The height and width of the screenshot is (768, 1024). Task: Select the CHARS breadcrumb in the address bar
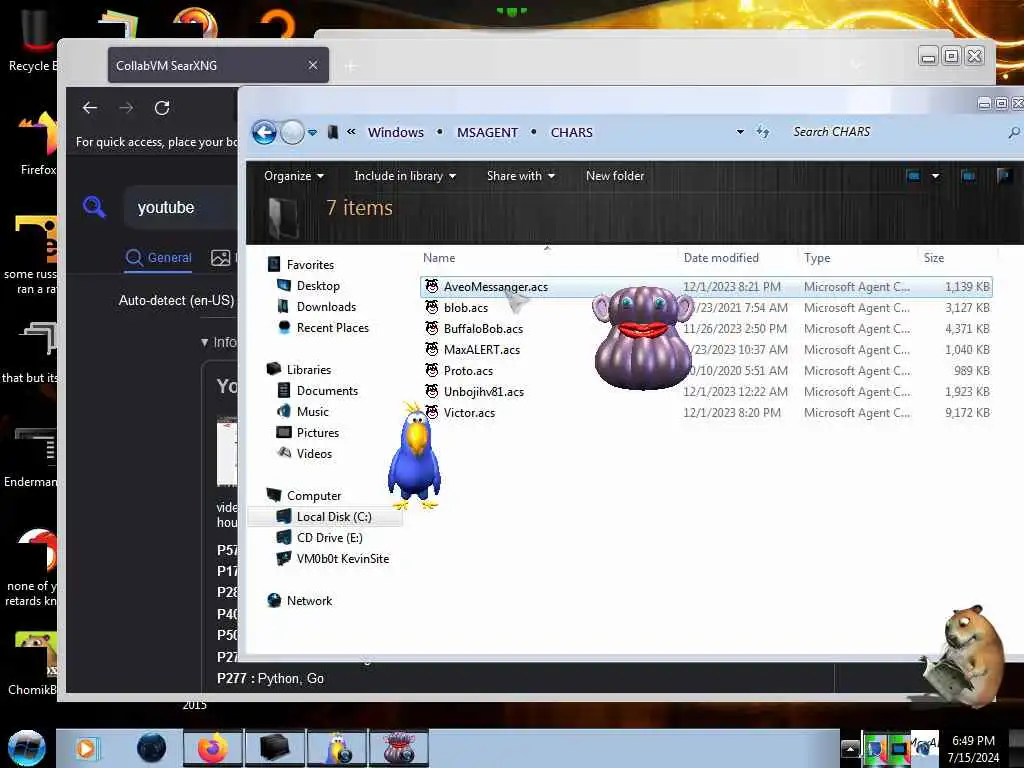pyautogui.click(x=571, y=132)
